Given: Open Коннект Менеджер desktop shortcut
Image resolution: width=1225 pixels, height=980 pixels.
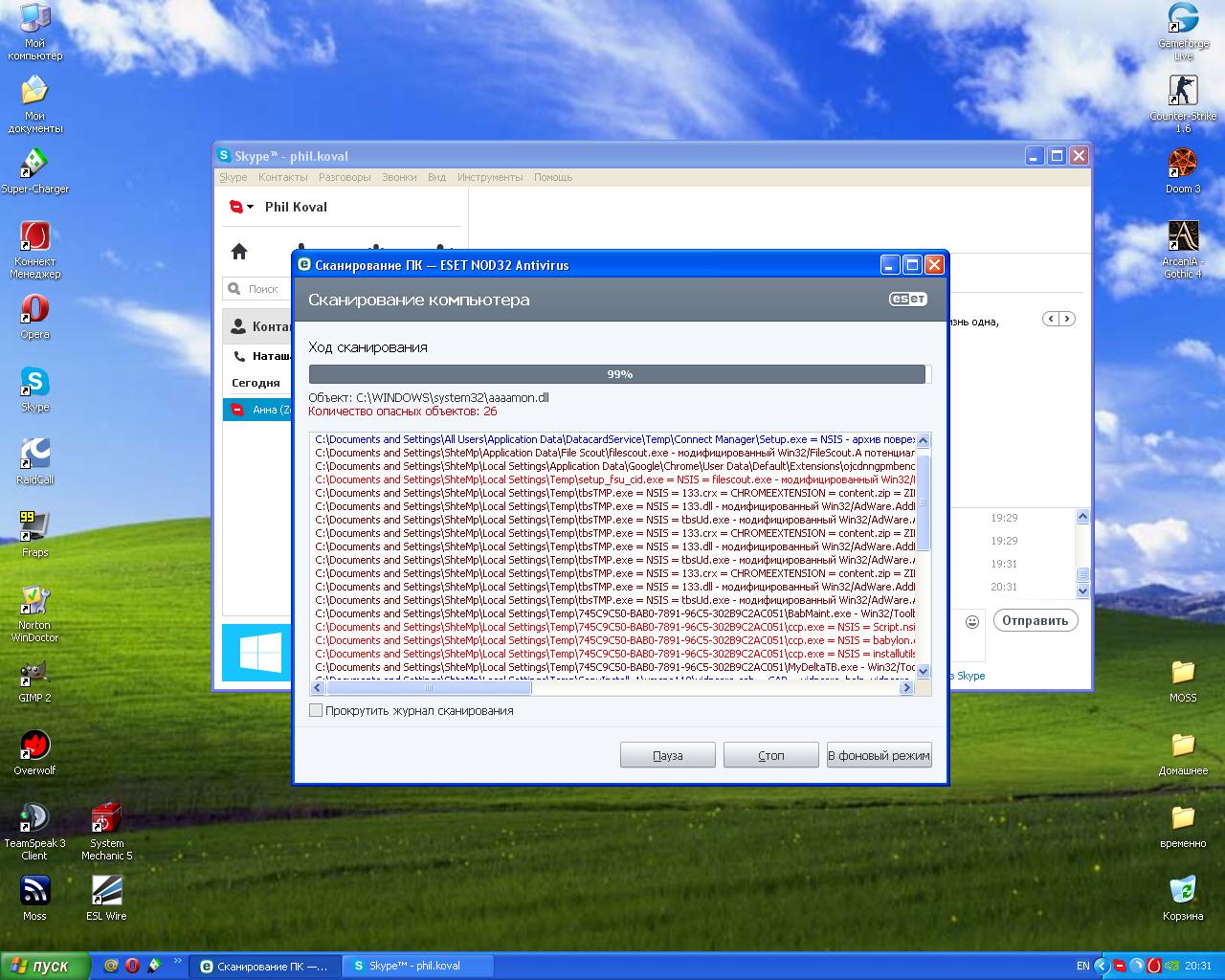Looking at the screenshot, I should (x=35, y=250).
